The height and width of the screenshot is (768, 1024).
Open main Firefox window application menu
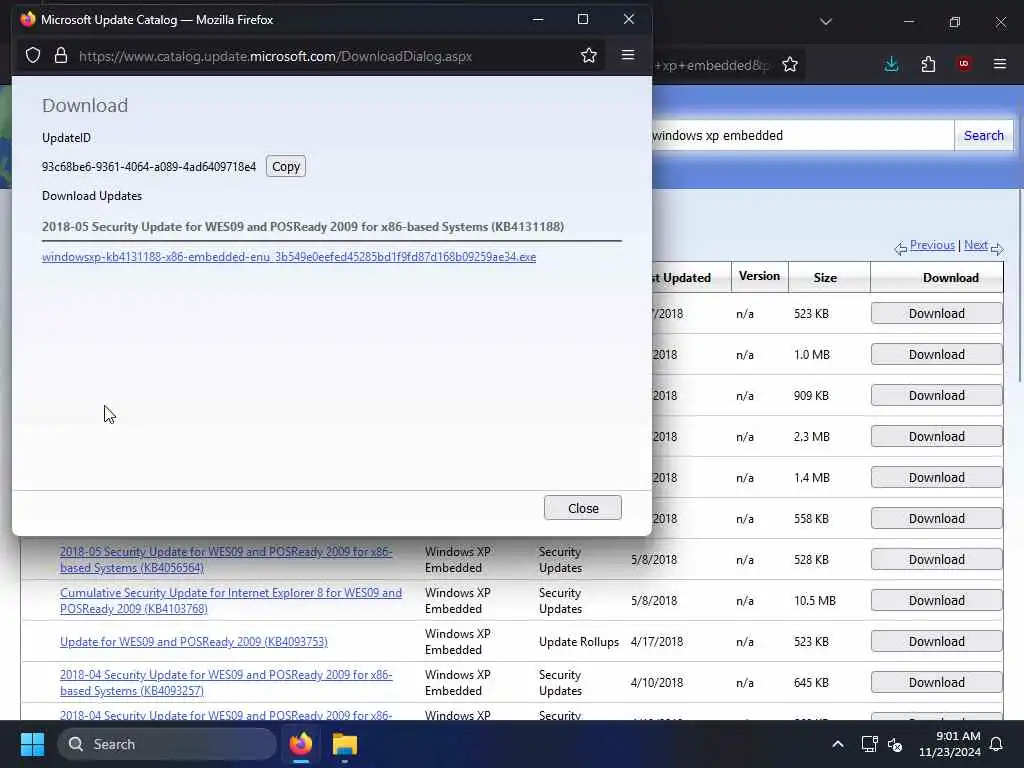pos(999,64)
